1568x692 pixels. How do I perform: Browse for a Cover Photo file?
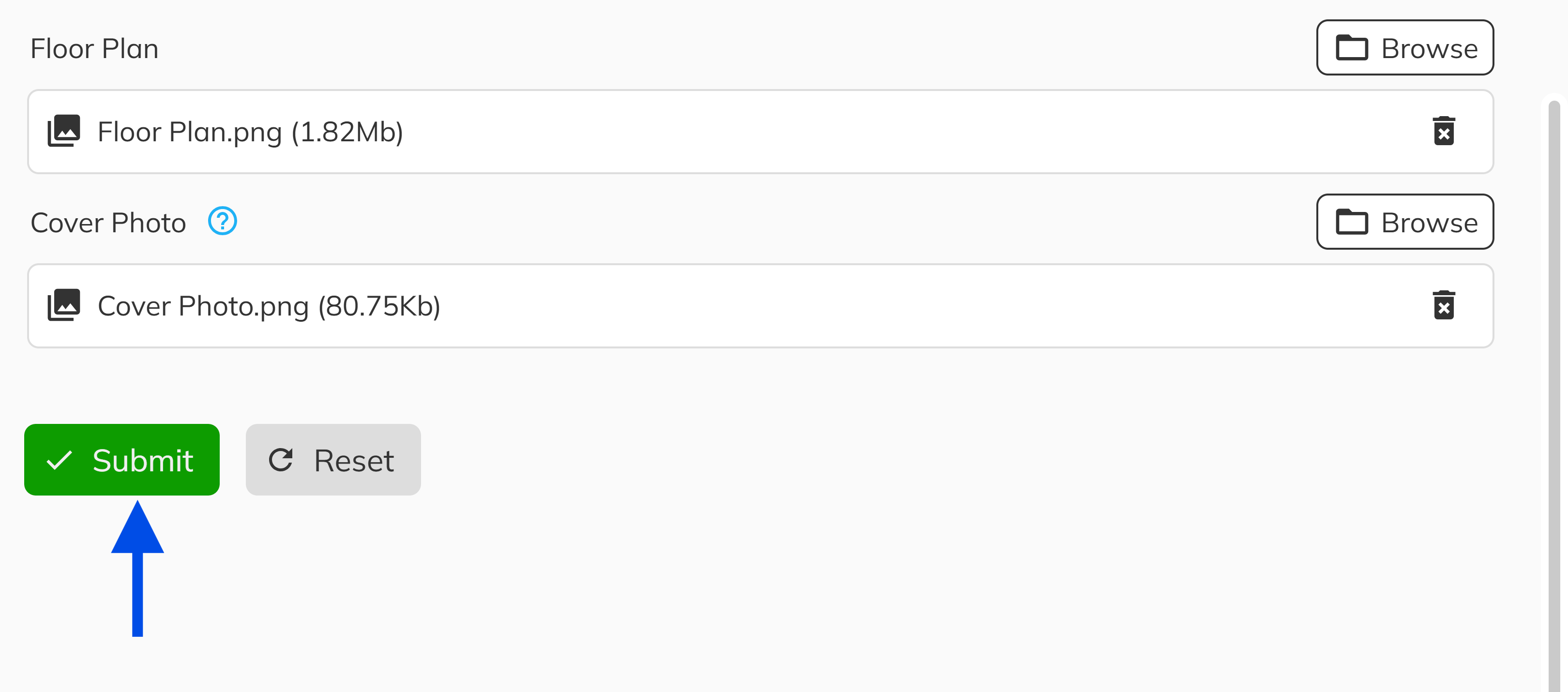click(1404, 222)
